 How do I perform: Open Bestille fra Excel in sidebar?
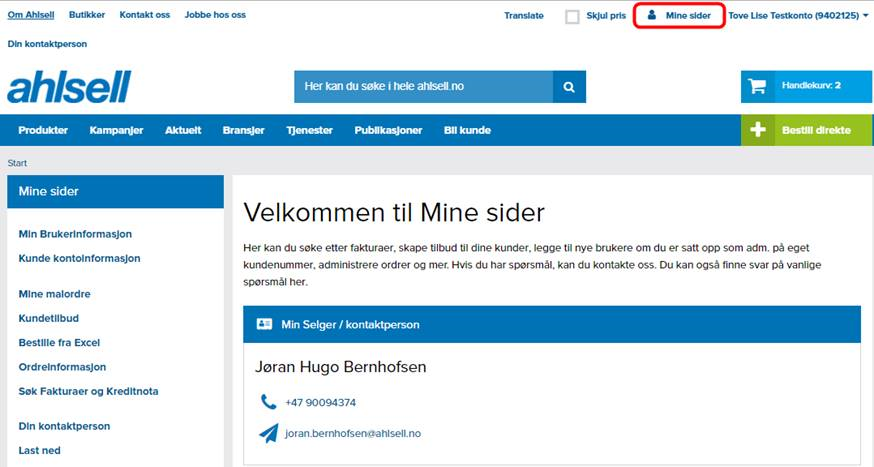[x=59, y=343]
